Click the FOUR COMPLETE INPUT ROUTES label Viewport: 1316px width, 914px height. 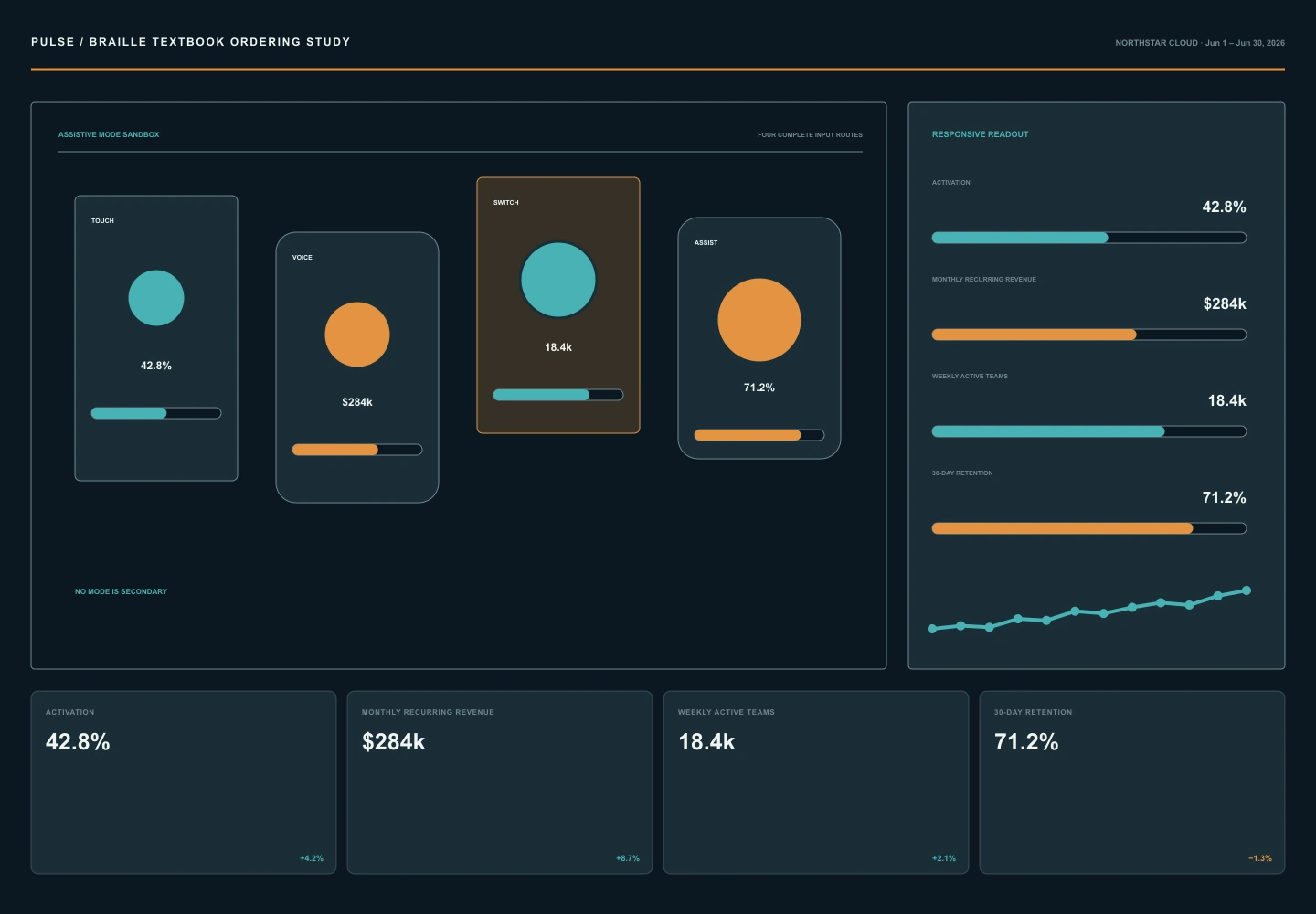click(810, 134)
